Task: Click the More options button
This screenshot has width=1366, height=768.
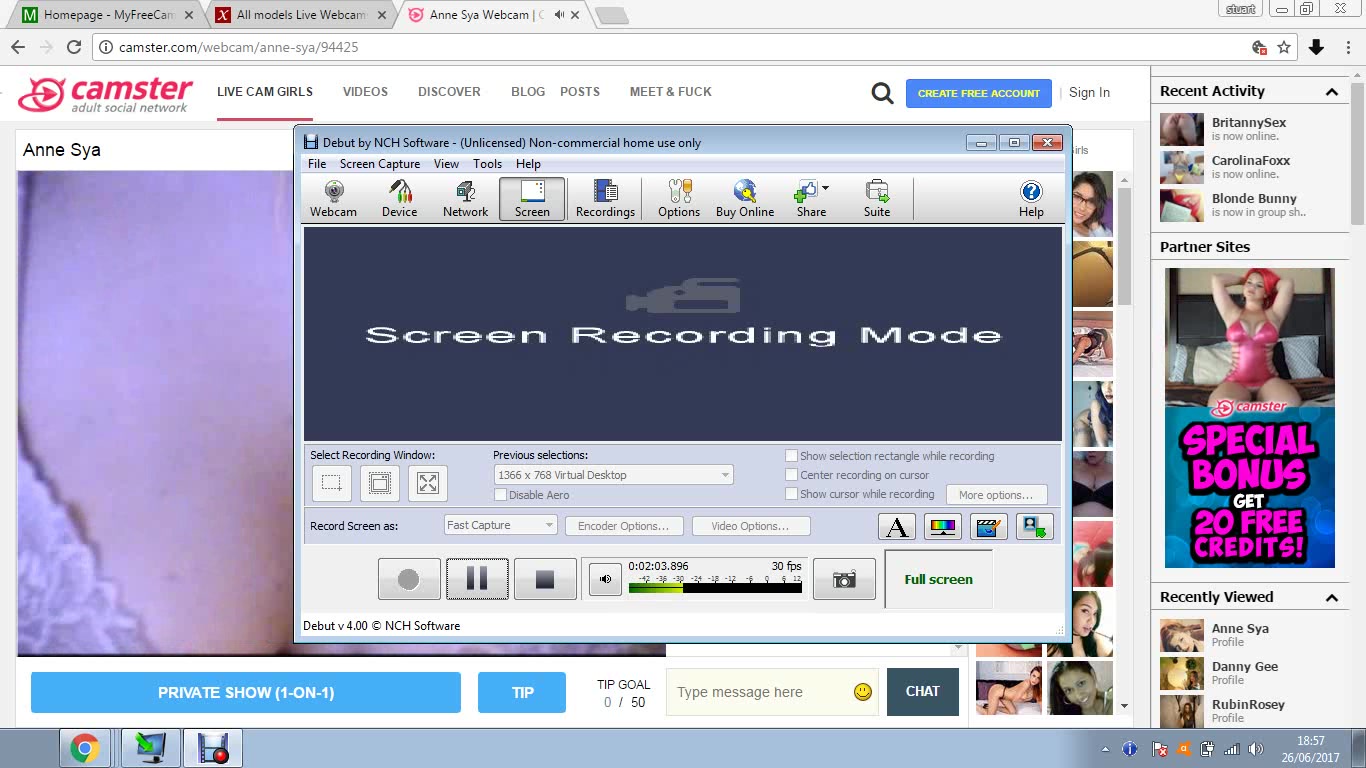Action: (x=995, y=495)
